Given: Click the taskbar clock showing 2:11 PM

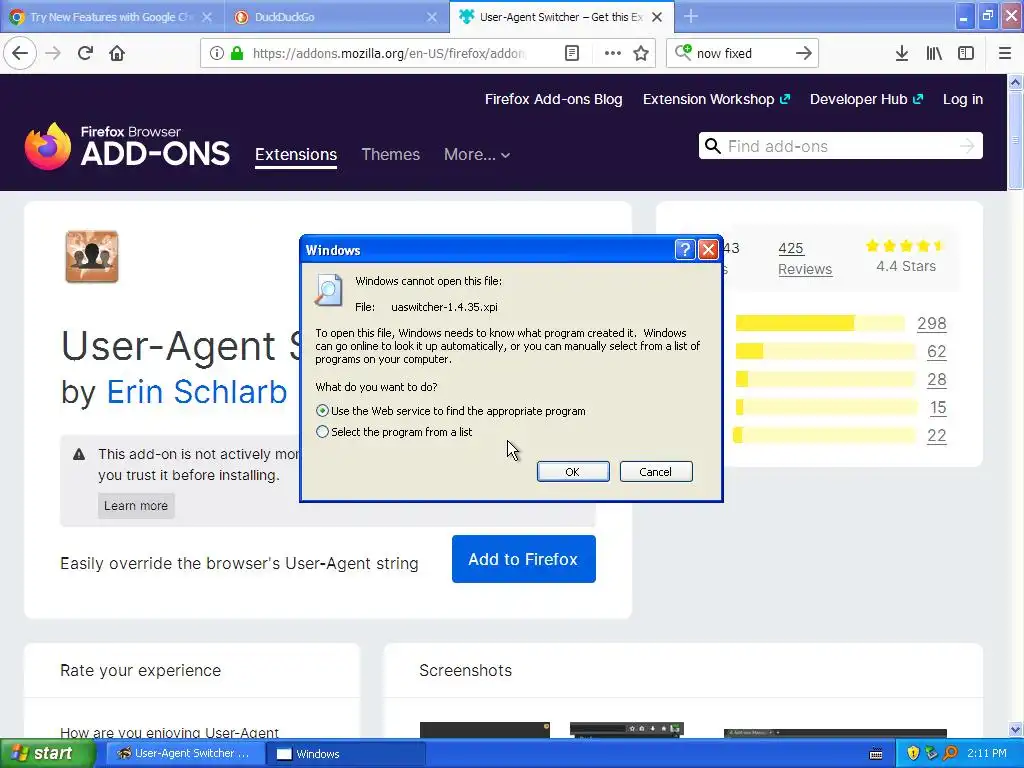Looking at the screenshot, I should click(x=987, y=754).
